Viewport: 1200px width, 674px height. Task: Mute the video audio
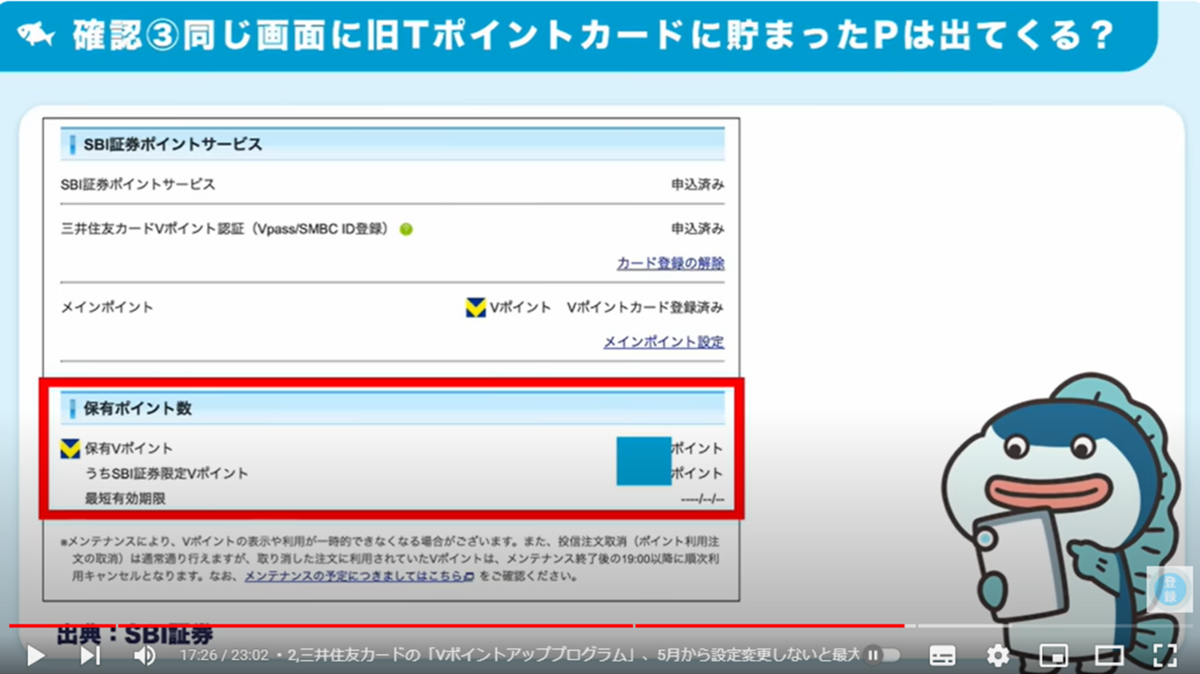point(145,655)
